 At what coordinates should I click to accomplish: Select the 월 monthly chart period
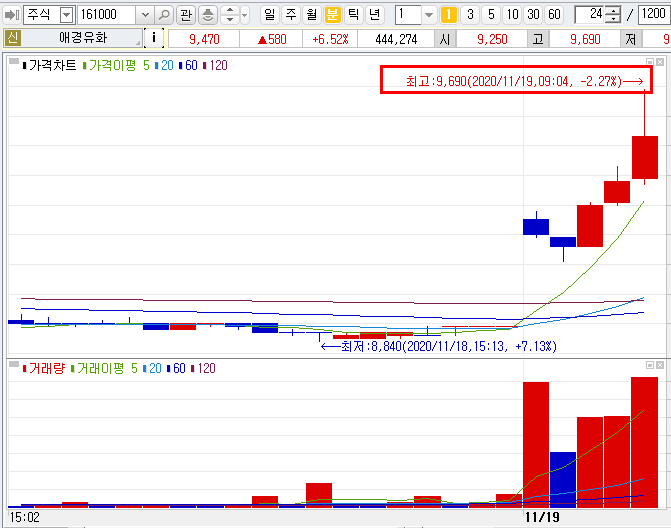point(312,15)
